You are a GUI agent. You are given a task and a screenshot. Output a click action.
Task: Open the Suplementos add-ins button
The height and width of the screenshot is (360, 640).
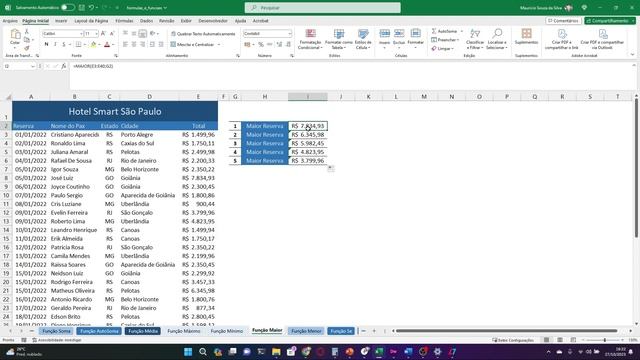click(x=526, y=36)
